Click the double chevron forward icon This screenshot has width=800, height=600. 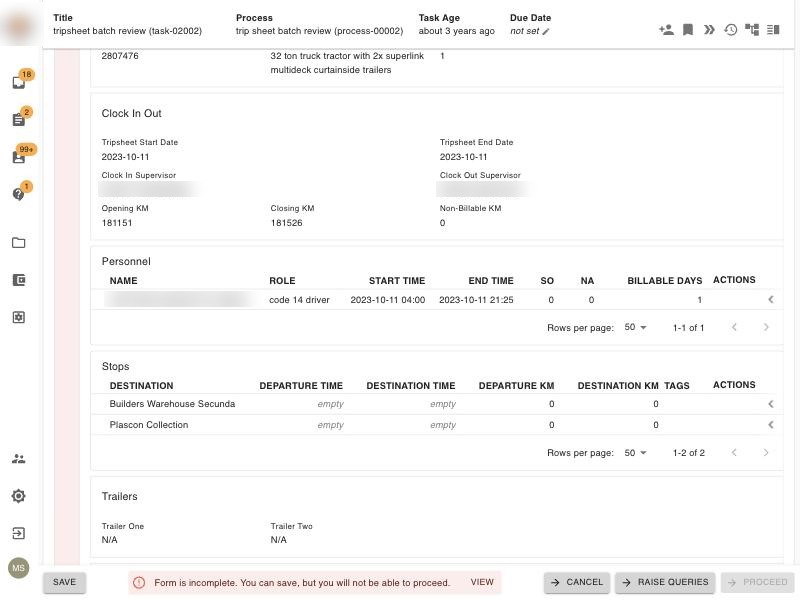click(x=709, y=30)
